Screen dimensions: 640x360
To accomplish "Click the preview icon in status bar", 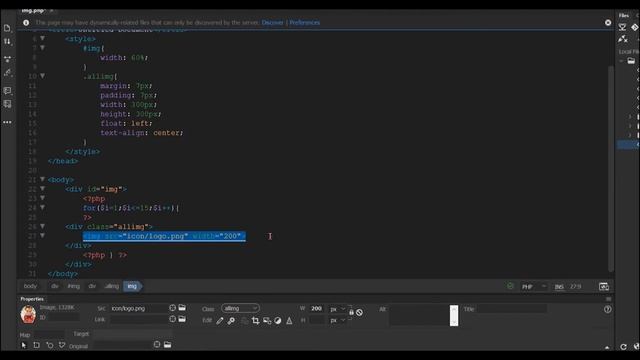I will click(604, 287).
